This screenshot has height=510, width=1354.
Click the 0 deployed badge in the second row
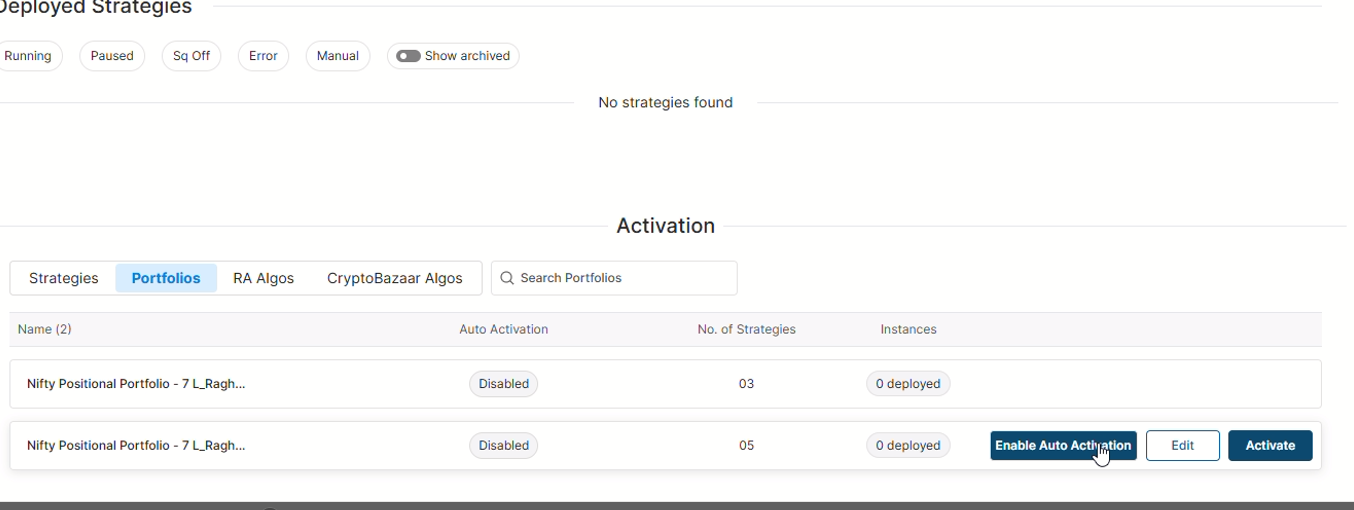908,446
